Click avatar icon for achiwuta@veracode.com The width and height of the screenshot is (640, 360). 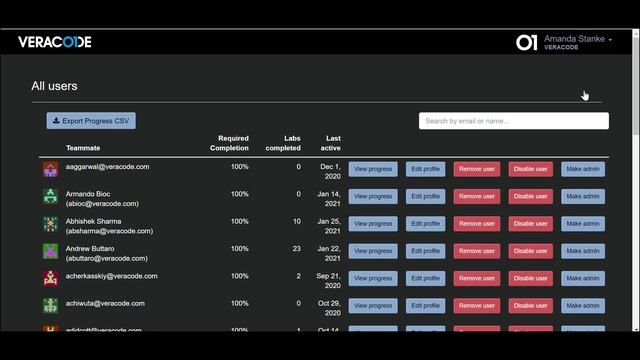click(x=51, y=306)
